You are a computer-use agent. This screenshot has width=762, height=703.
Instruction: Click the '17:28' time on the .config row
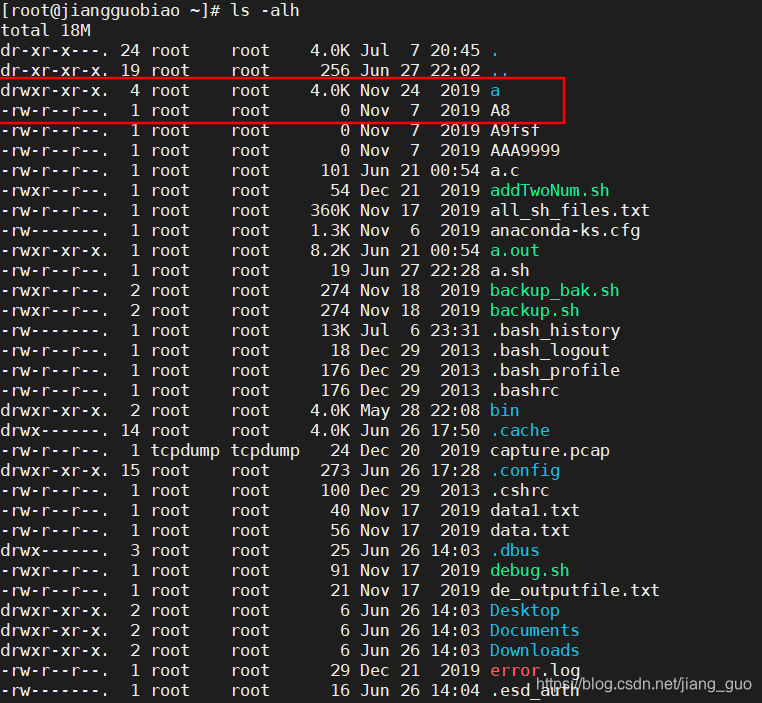pyautogui.click(x=455, y=470)
